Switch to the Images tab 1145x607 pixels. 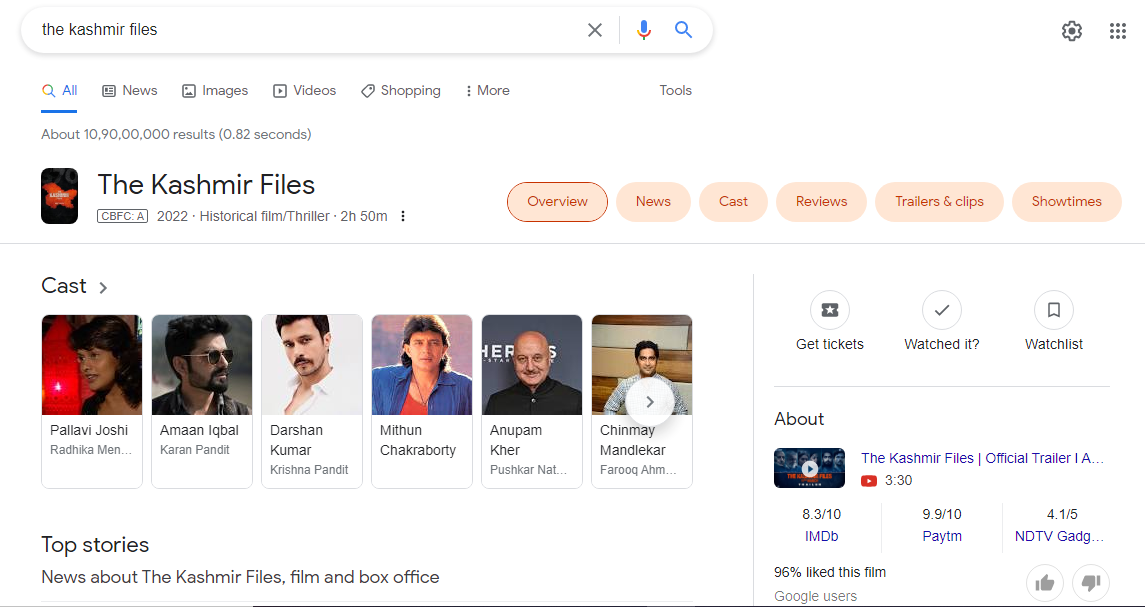[x=215, y=90]
